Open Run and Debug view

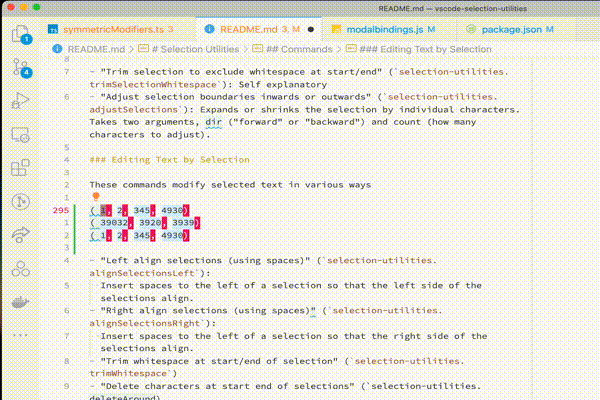click(x=21, y=101)
